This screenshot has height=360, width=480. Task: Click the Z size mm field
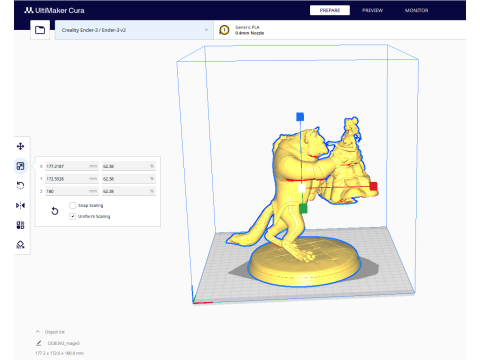pyautogui.click(x=72, y=191)
